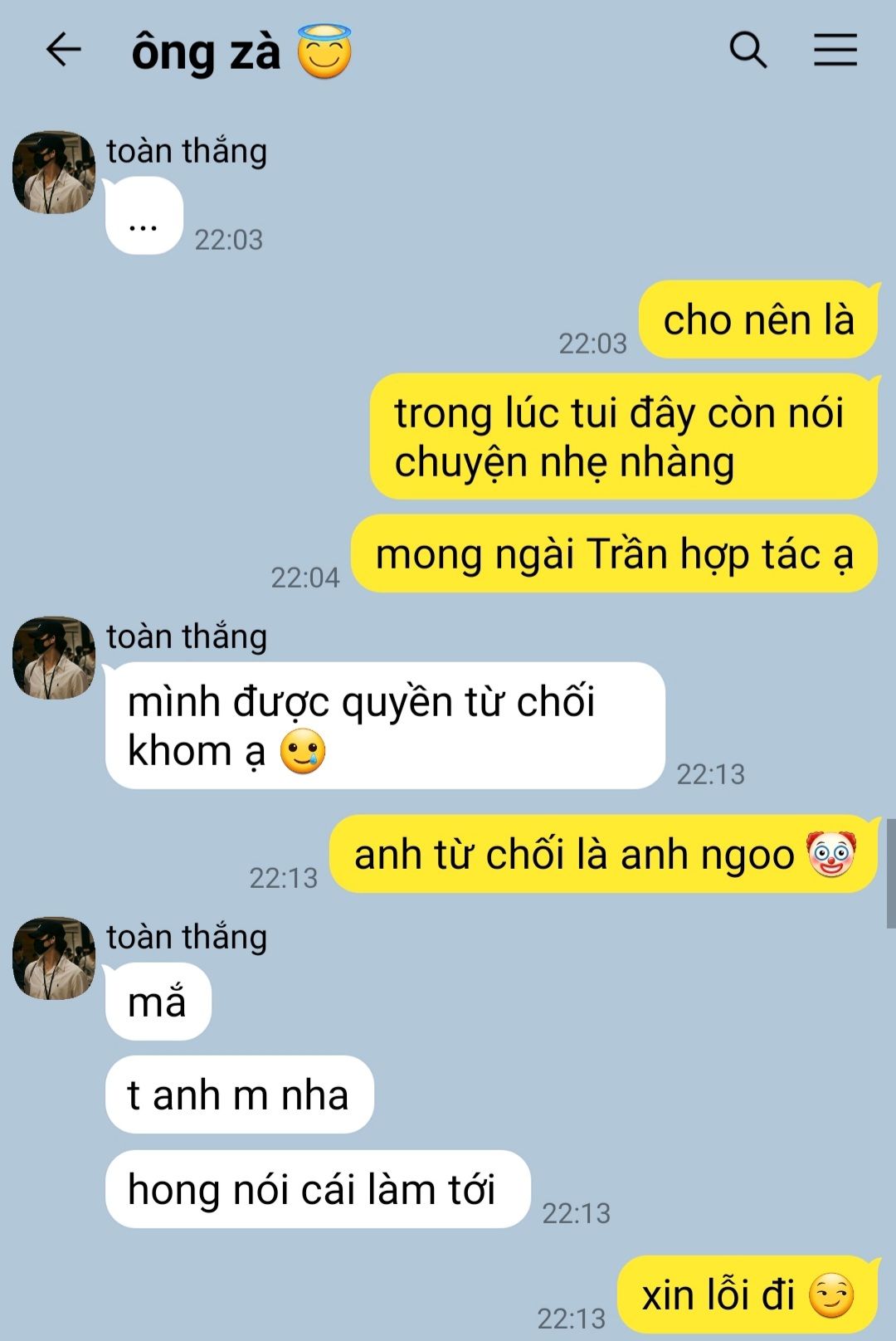Tap the smirking emoji in last message

[831, 1295]
